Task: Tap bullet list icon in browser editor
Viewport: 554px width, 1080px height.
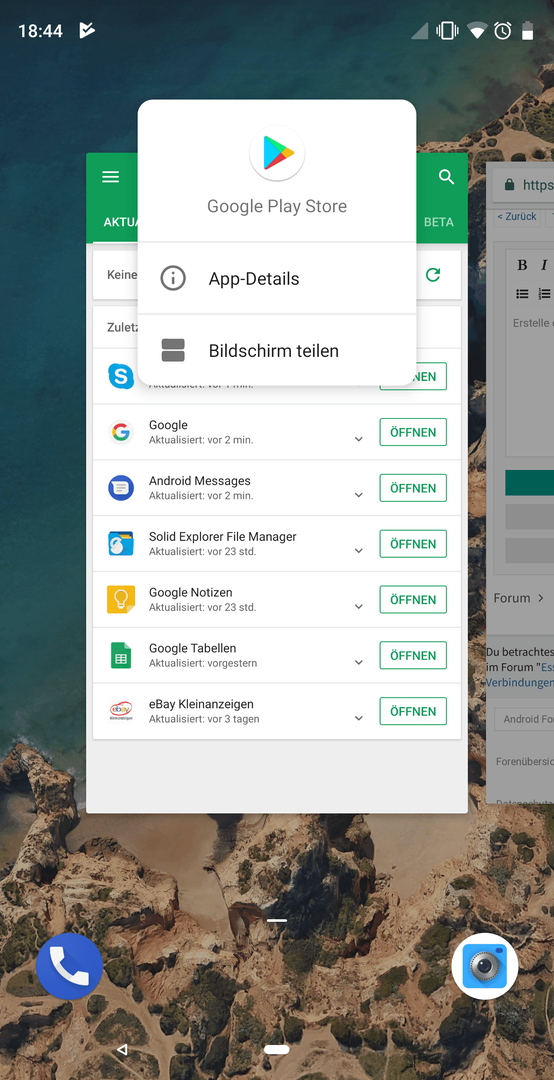Action: tap(522, 294)
